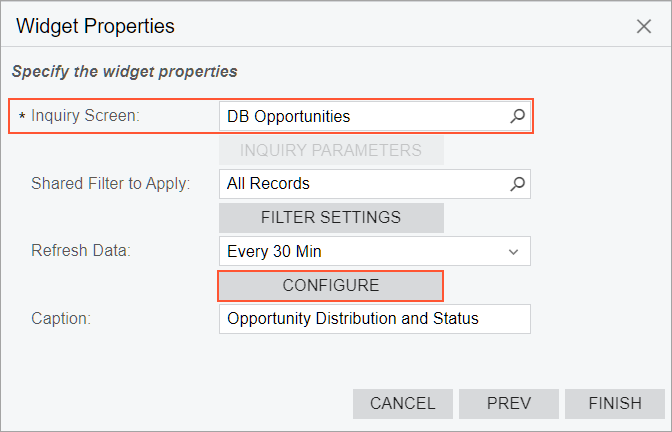The height and width of the screenshot is (432, 672).
Task: Click the 'Inquiry Screen:' label
Action: 85,116
